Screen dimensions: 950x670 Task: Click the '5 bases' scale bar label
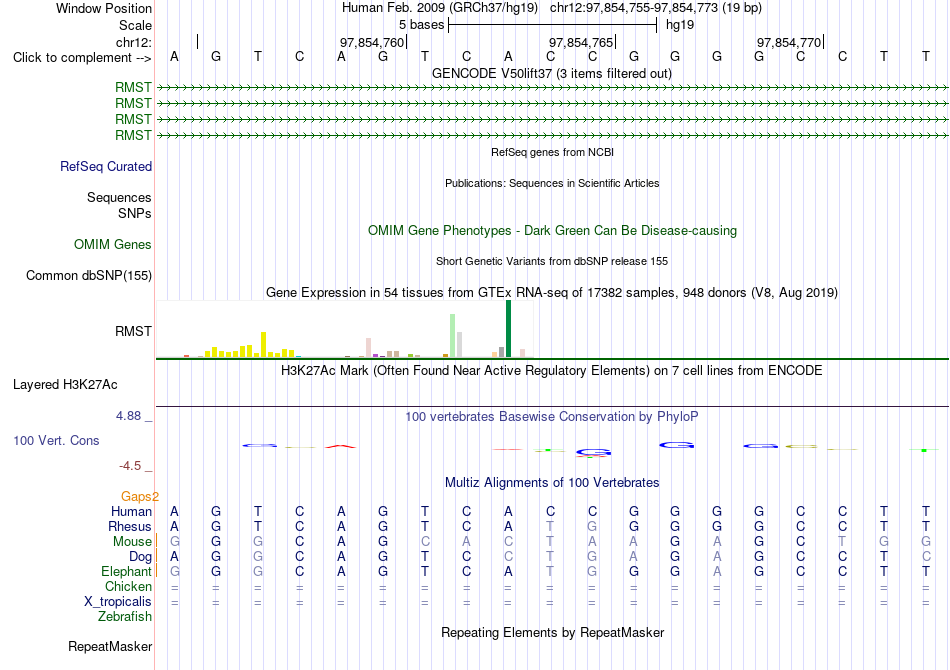pyautogui.click(x=421, y=25)
